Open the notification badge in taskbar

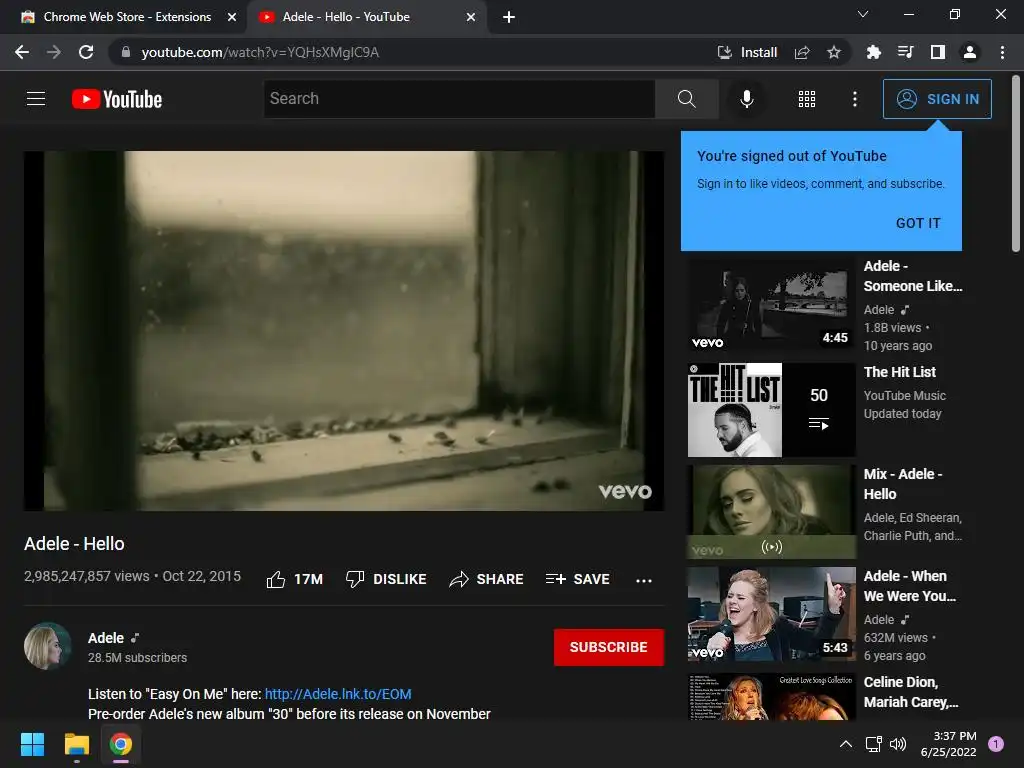coord(996,744)
